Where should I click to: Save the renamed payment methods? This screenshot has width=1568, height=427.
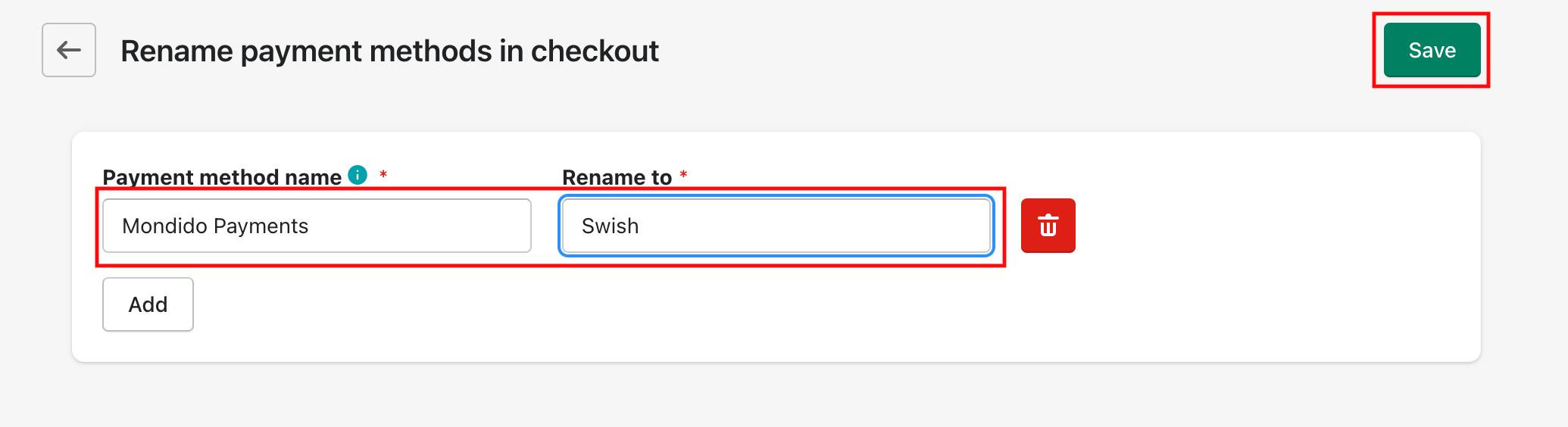click(1432, 50)
